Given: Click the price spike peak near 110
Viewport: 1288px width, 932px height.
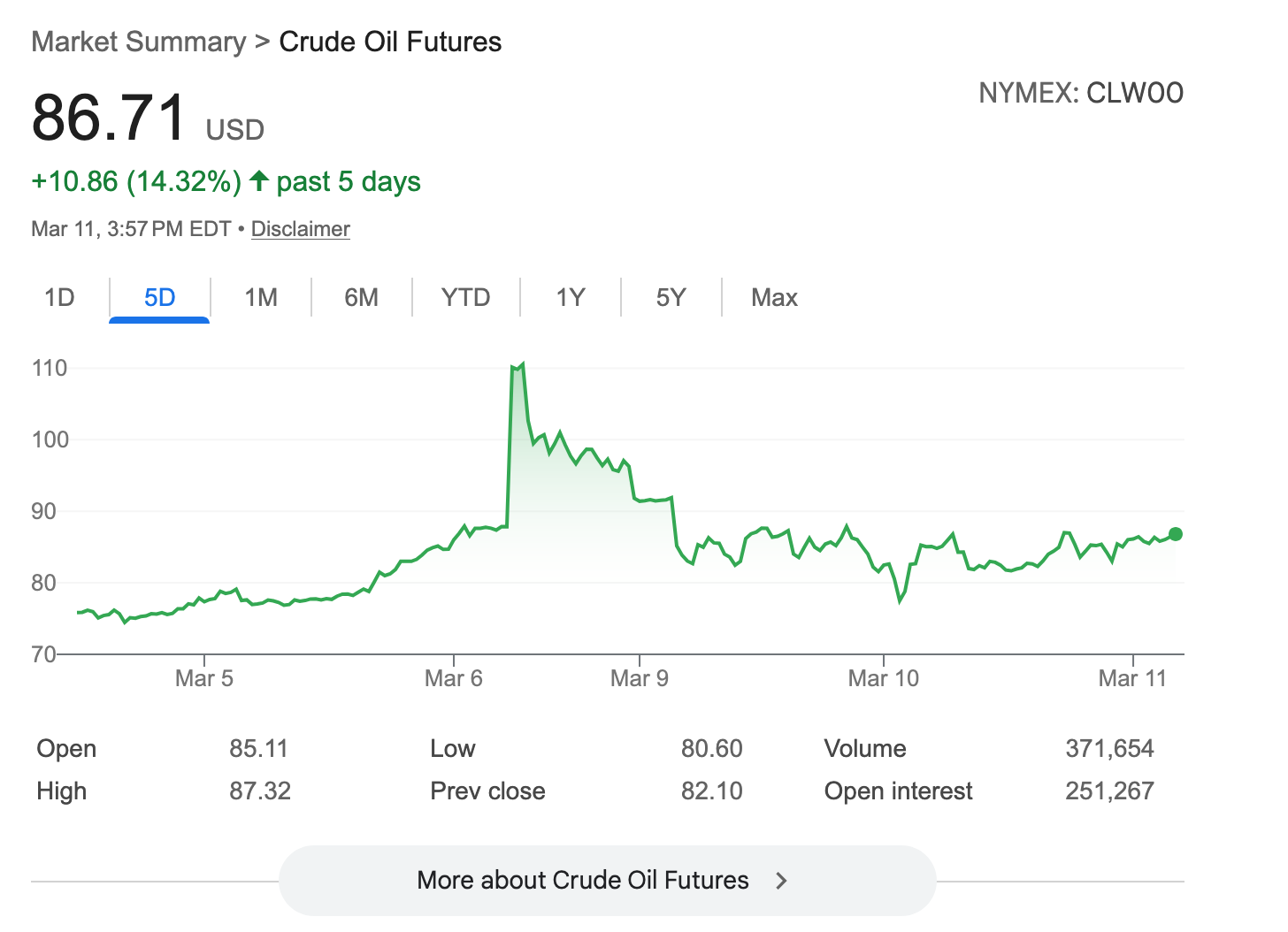Looking at the screenshot, I should 522,364.
